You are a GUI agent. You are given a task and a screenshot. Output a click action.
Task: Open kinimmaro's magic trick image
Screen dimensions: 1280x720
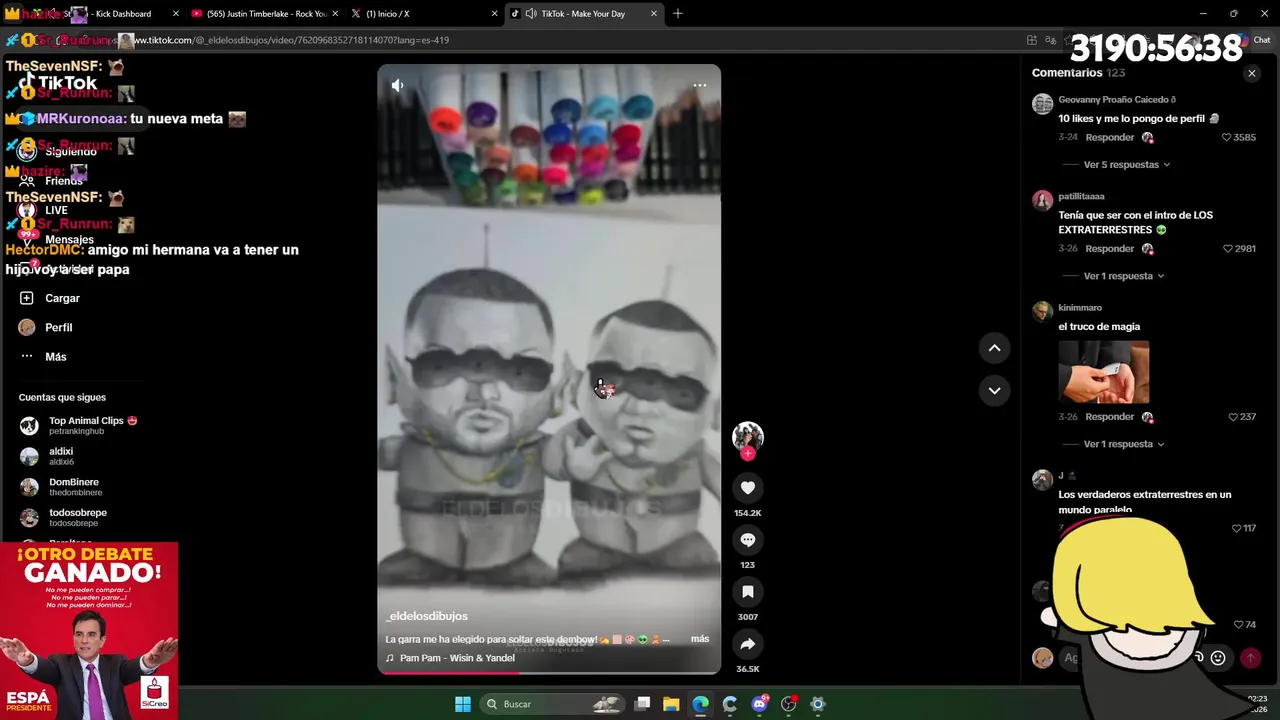1103,372
